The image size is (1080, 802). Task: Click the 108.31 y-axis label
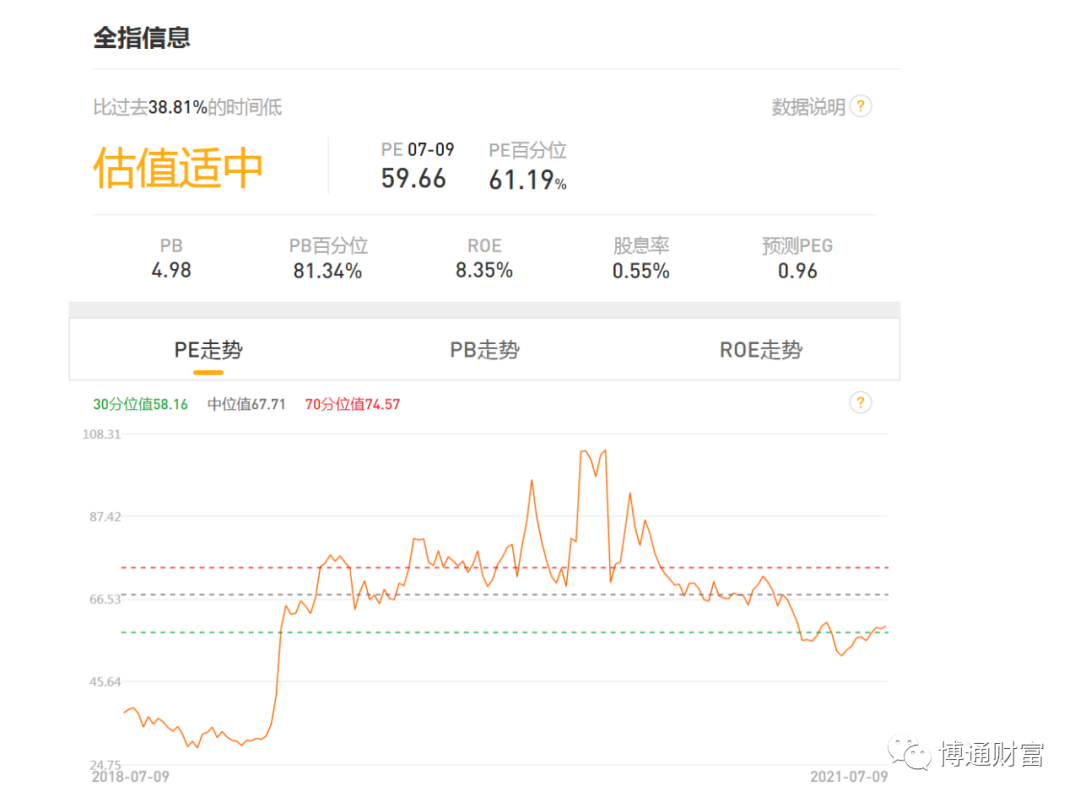tap(101, 434)
